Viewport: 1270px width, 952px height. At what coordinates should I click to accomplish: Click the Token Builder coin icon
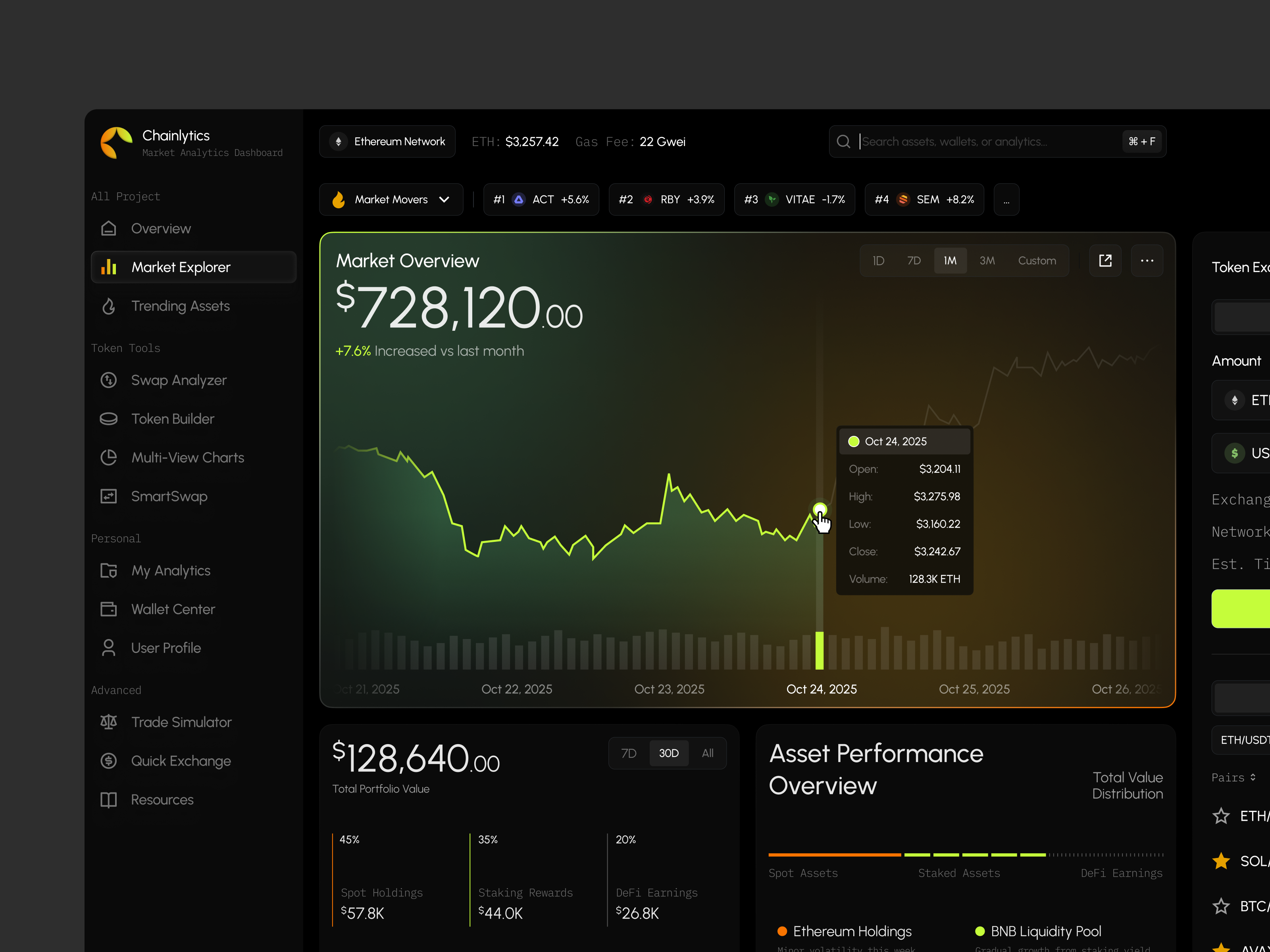click(108, 419)
